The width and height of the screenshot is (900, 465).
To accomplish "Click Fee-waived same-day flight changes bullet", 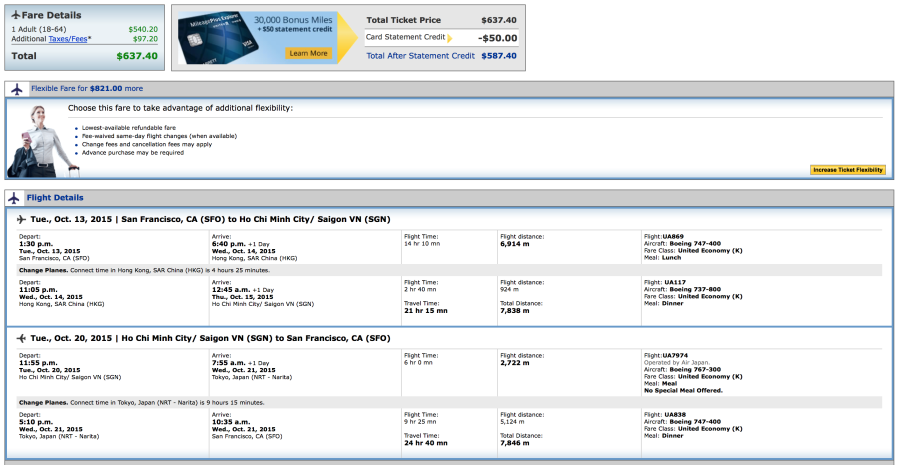I will [x=159, y=136].
